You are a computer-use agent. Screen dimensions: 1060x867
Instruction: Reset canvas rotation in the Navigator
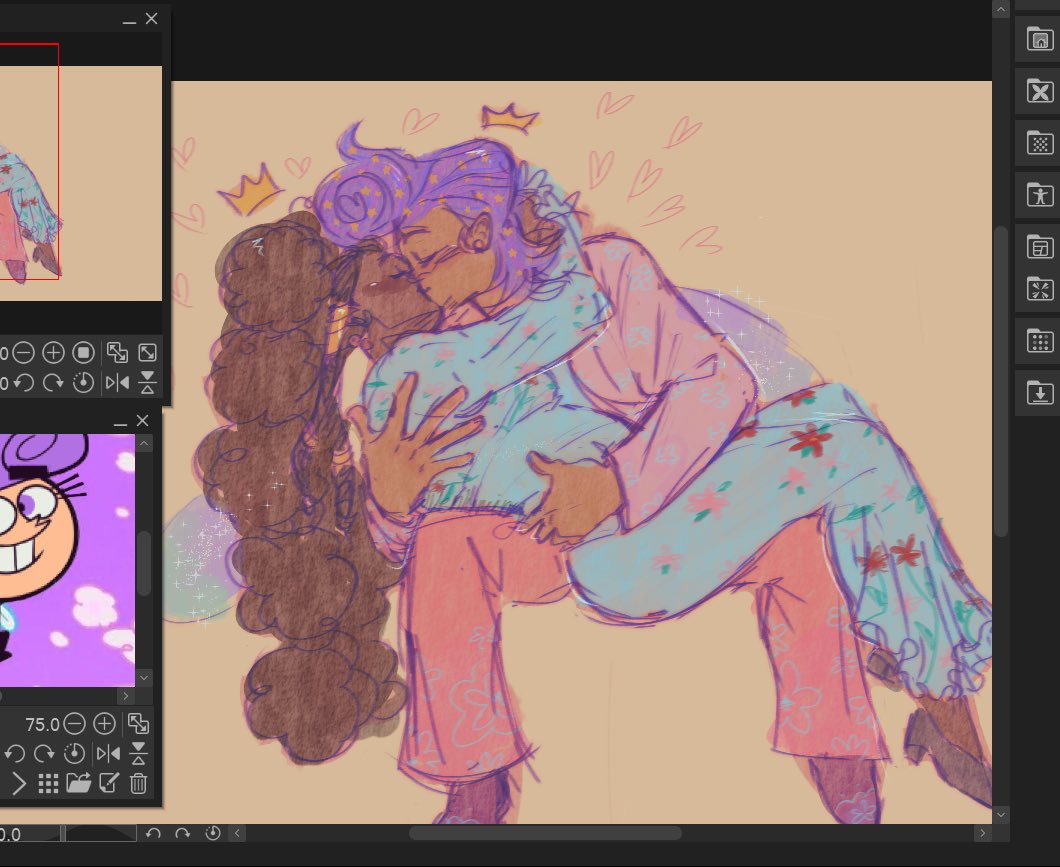click(84, 383)
